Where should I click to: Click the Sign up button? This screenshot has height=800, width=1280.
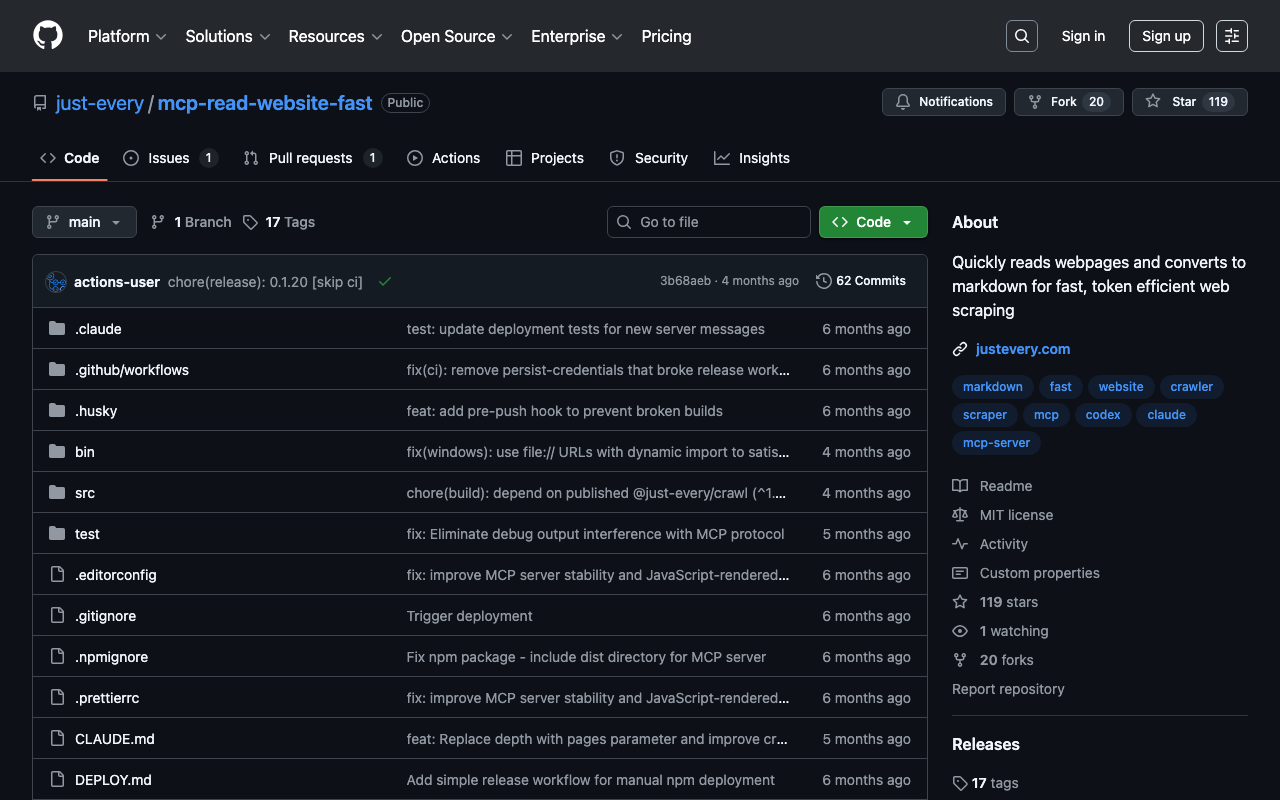pyautogui.click(x=1165, y=36)
